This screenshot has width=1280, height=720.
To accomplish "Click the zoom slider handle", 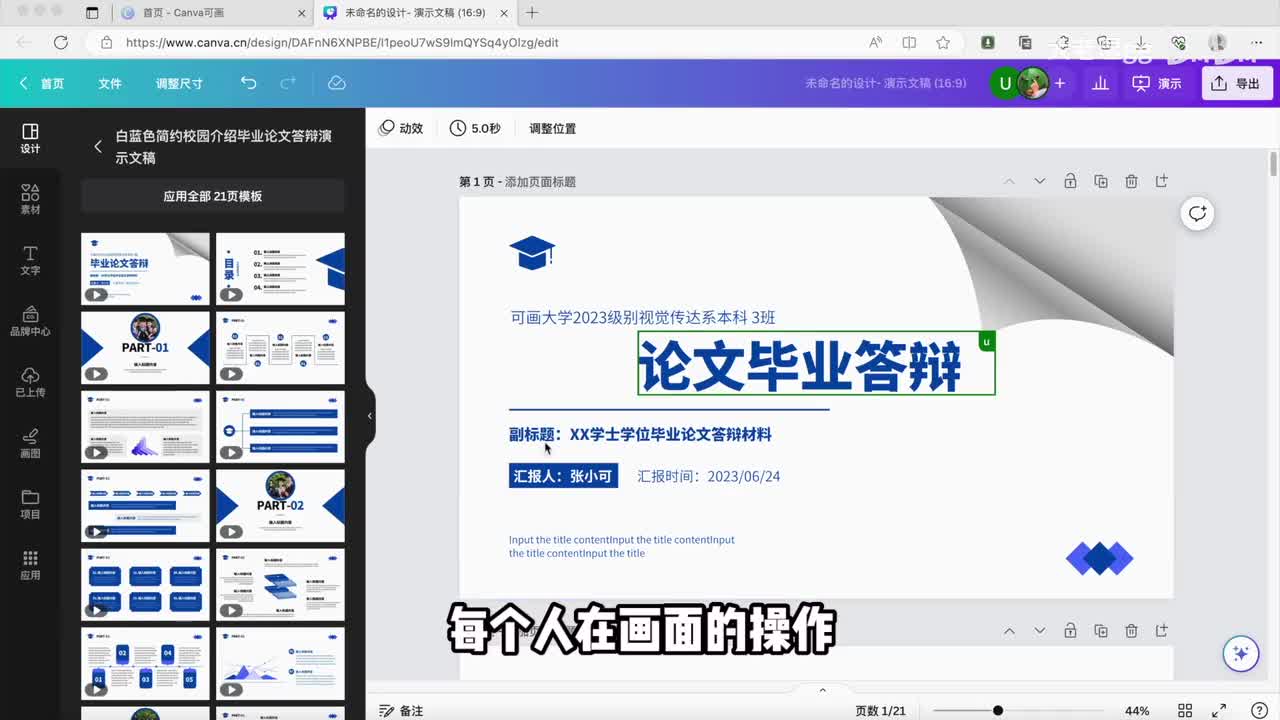I will coord(997,710).
